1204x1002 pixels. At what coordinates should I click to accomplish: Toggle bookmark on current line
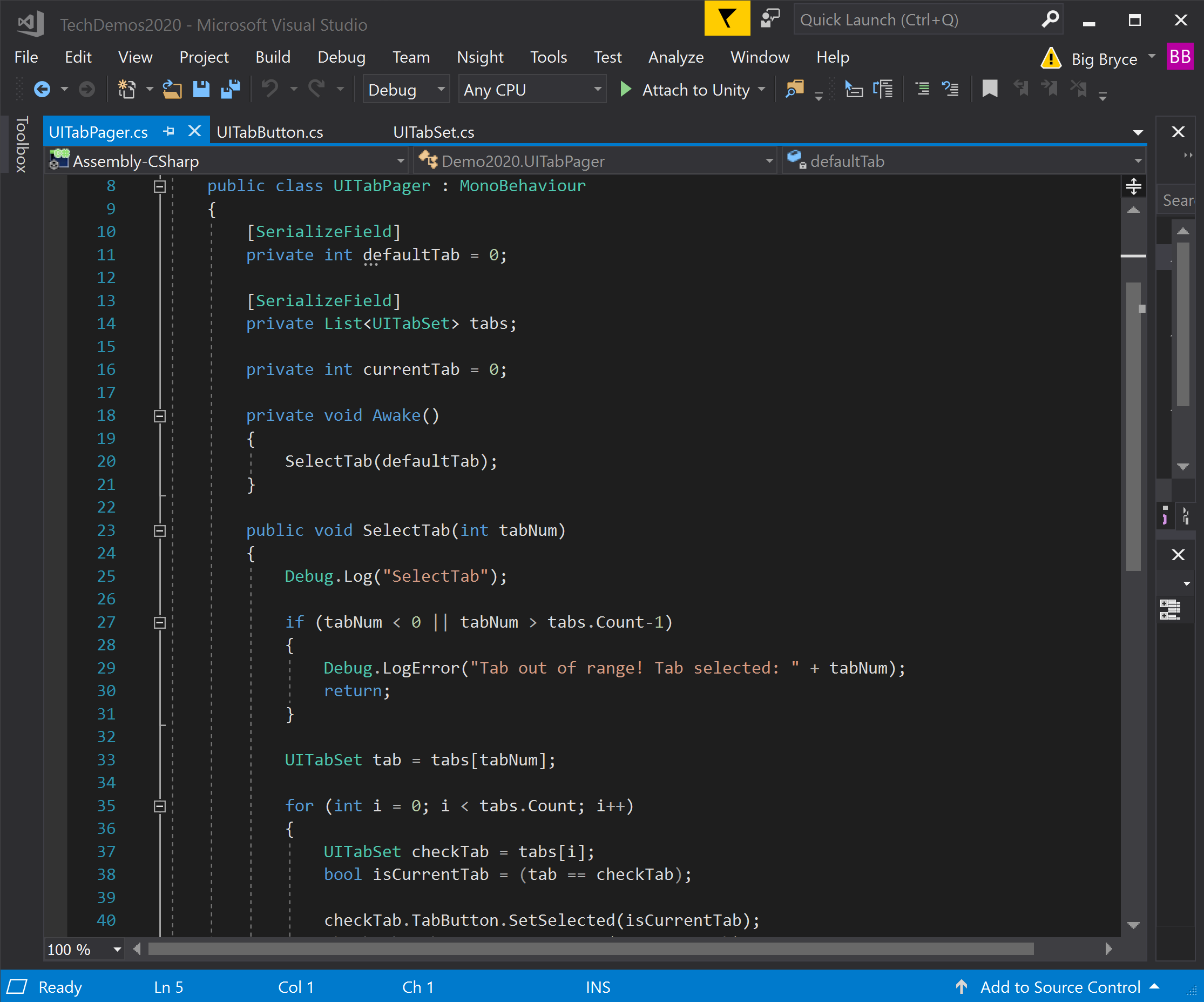(989, 89)
